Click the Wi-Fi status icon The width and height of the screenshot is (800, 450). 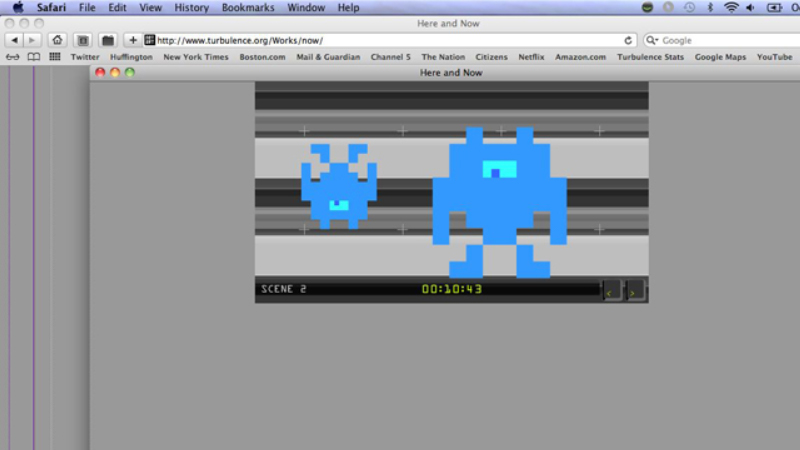(x=731, y=8)
